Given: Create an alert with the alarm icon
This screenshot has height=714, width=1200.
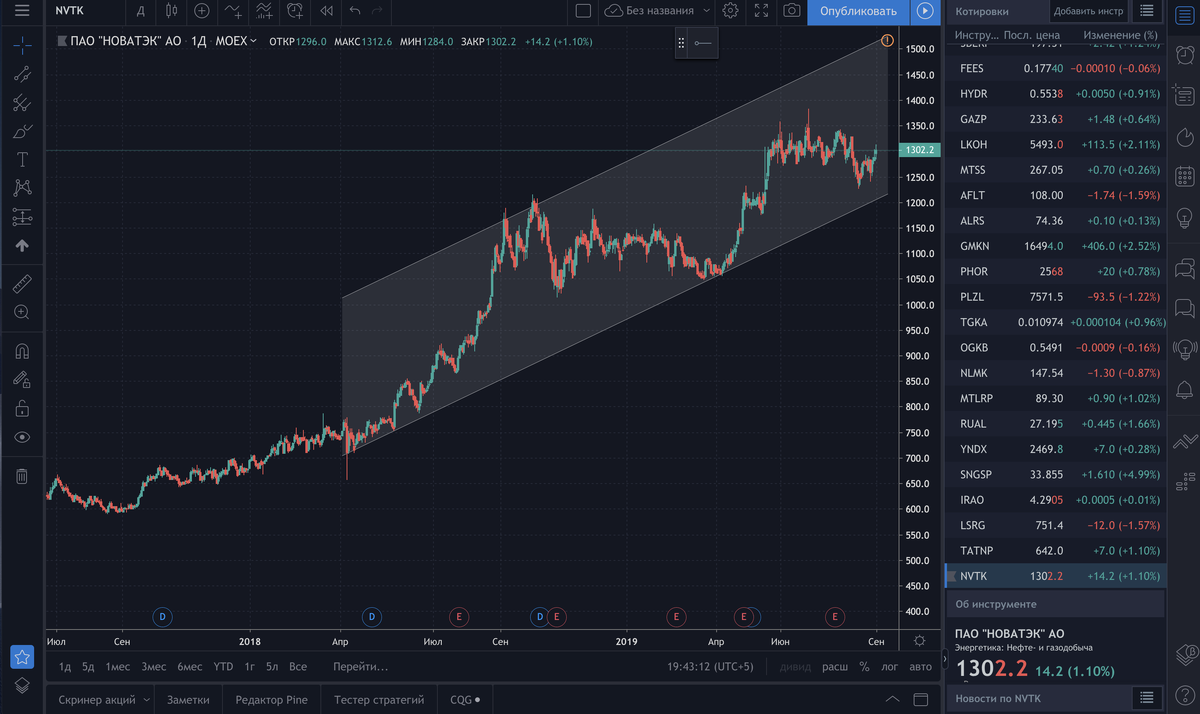Looking at the screenshot, I should [295, 11].
